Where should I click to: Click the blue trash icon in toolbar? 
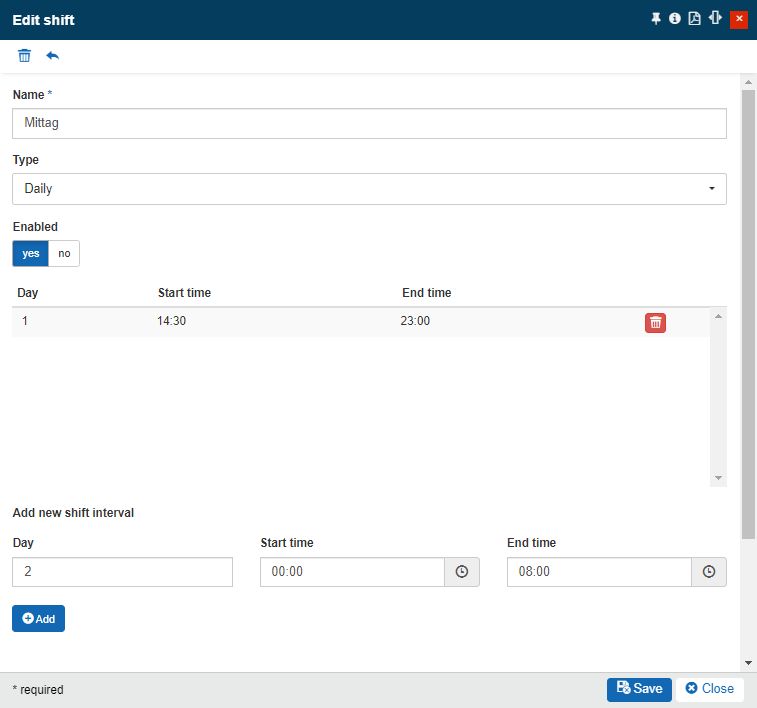point(25,56)
